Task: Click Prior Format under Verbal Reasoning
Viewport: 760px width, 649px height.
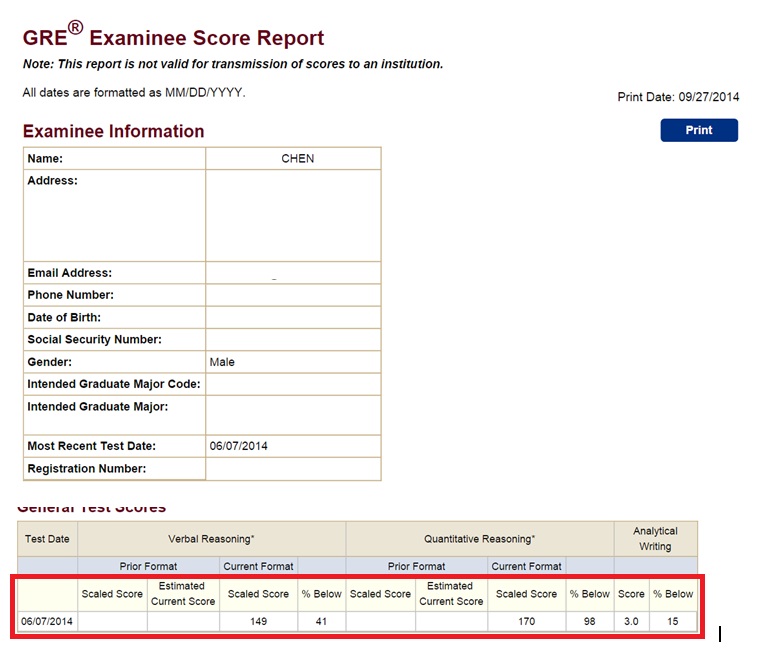Action: pos(148,566)
